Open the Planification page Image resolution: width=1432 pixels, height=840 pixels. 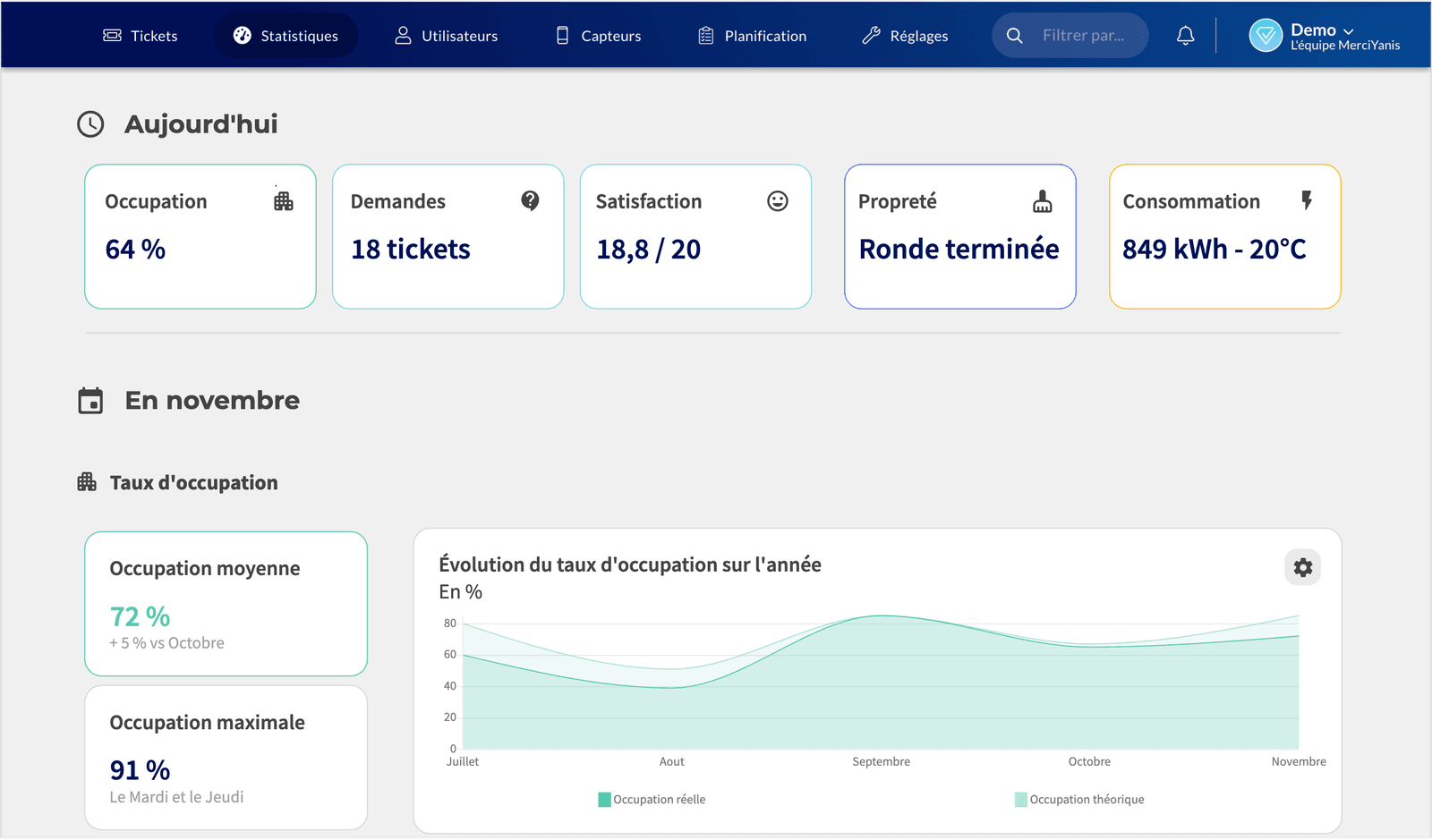(x=753, y=36)
